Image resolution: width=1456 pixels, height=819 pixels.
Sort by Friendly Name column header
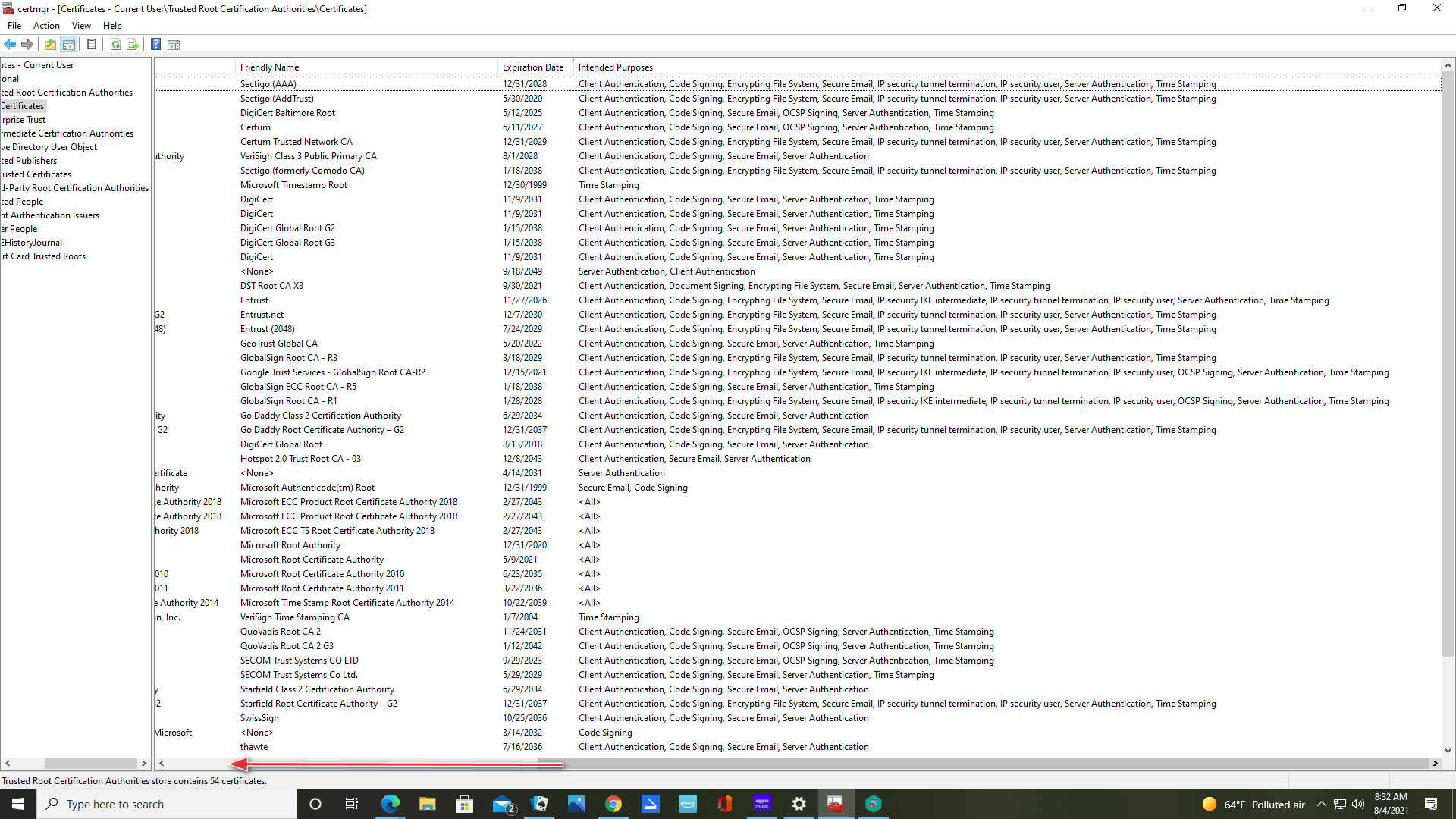point(269,67)
